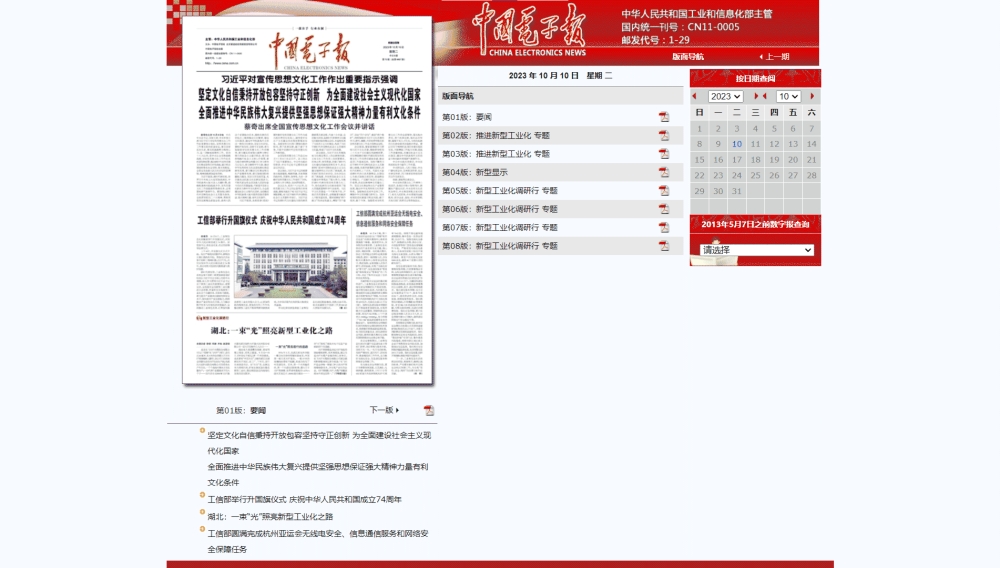Viewport: 1000px width, 568px height.
Task: Open PDF icon for 第08版 新型工业化调研行
Action: pos(664,245)
